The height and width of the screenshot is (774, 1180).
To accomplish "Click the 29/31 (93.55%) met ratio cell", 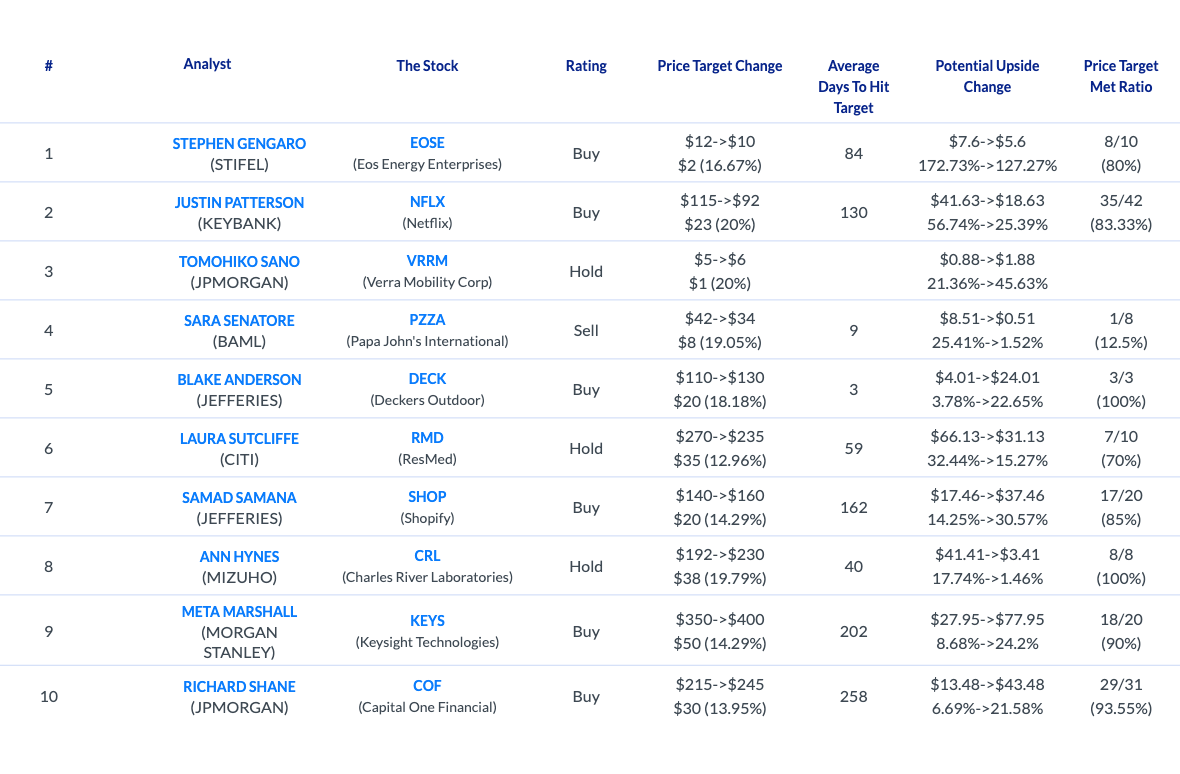I will [1121, 696].
